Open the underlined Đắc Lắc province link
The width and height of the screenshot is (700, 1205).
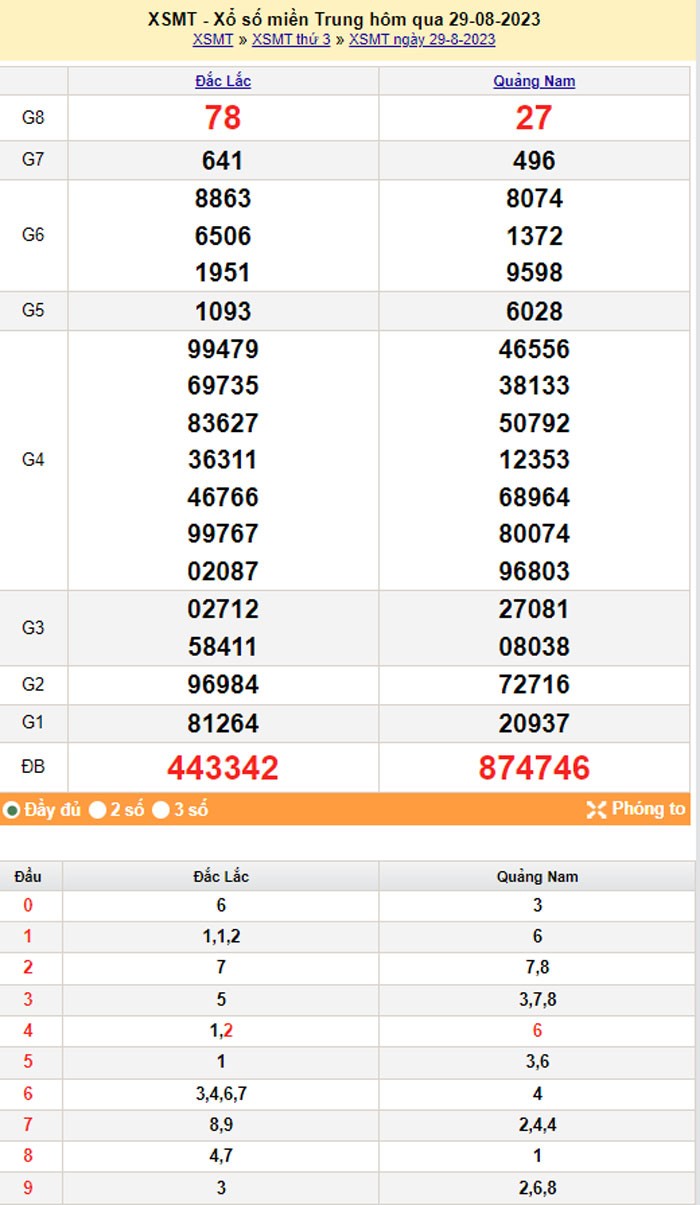coord(223,82)
